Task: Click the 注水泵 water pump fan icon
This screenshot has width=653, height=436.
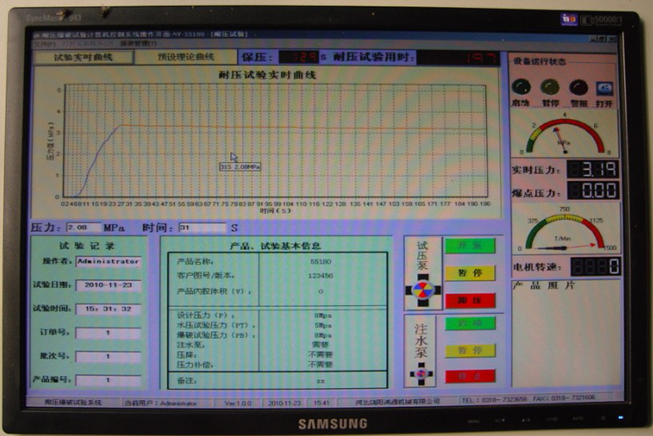Action: click(421, 369)
